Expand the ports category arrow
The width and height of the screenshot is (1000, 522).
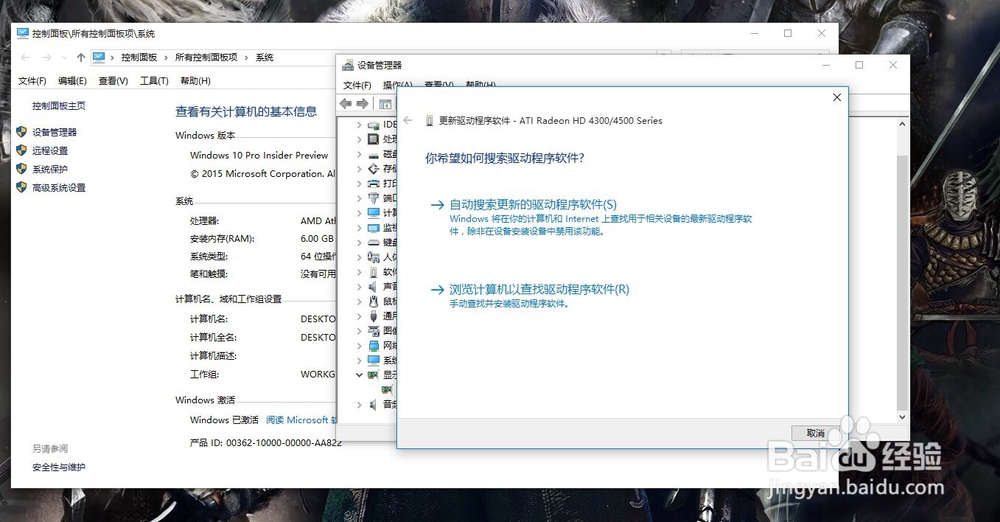[x=359, y=198]
